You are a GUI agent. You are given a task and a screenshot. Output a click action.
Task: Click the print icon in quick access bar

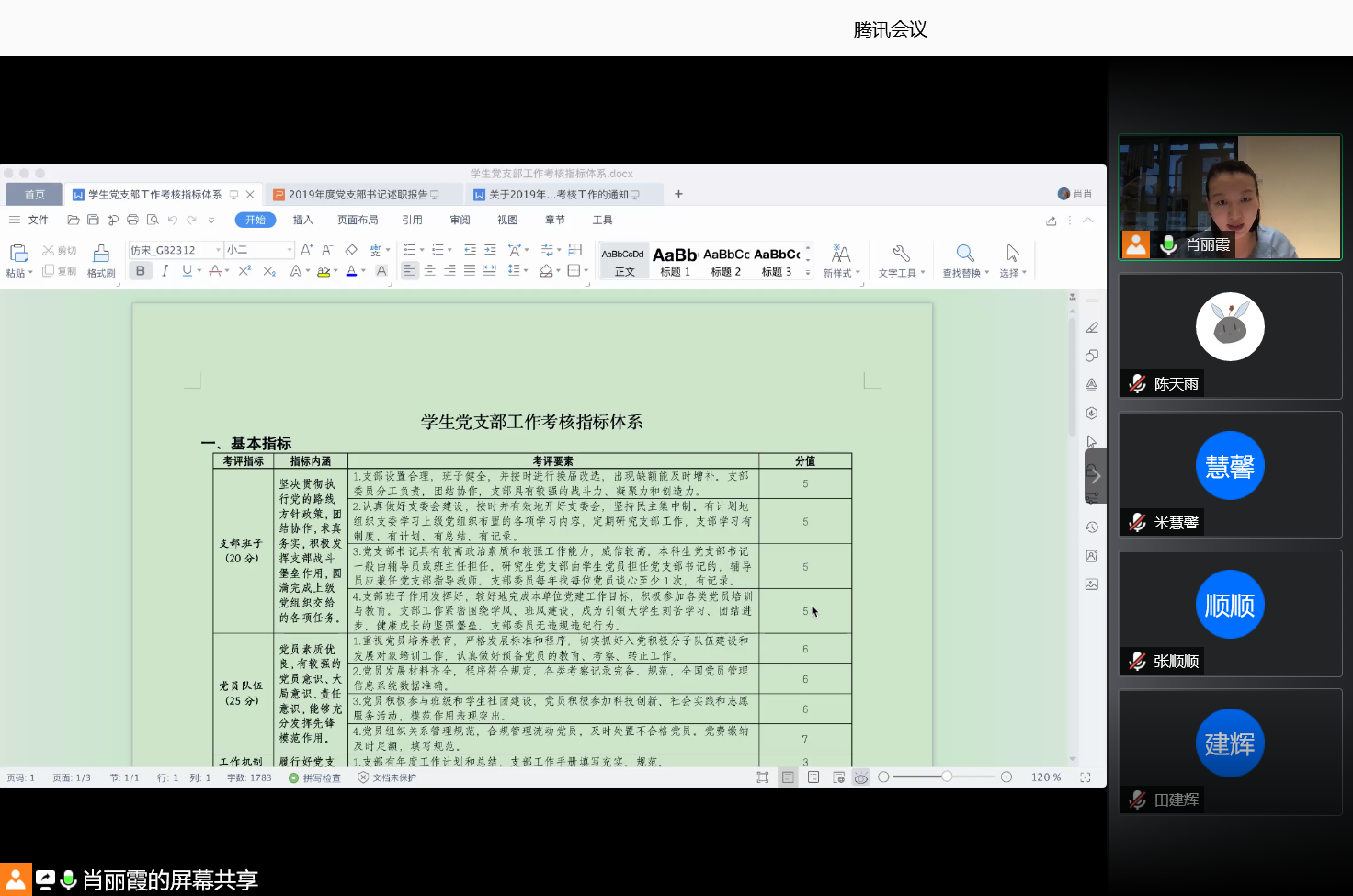pos(132,221)
